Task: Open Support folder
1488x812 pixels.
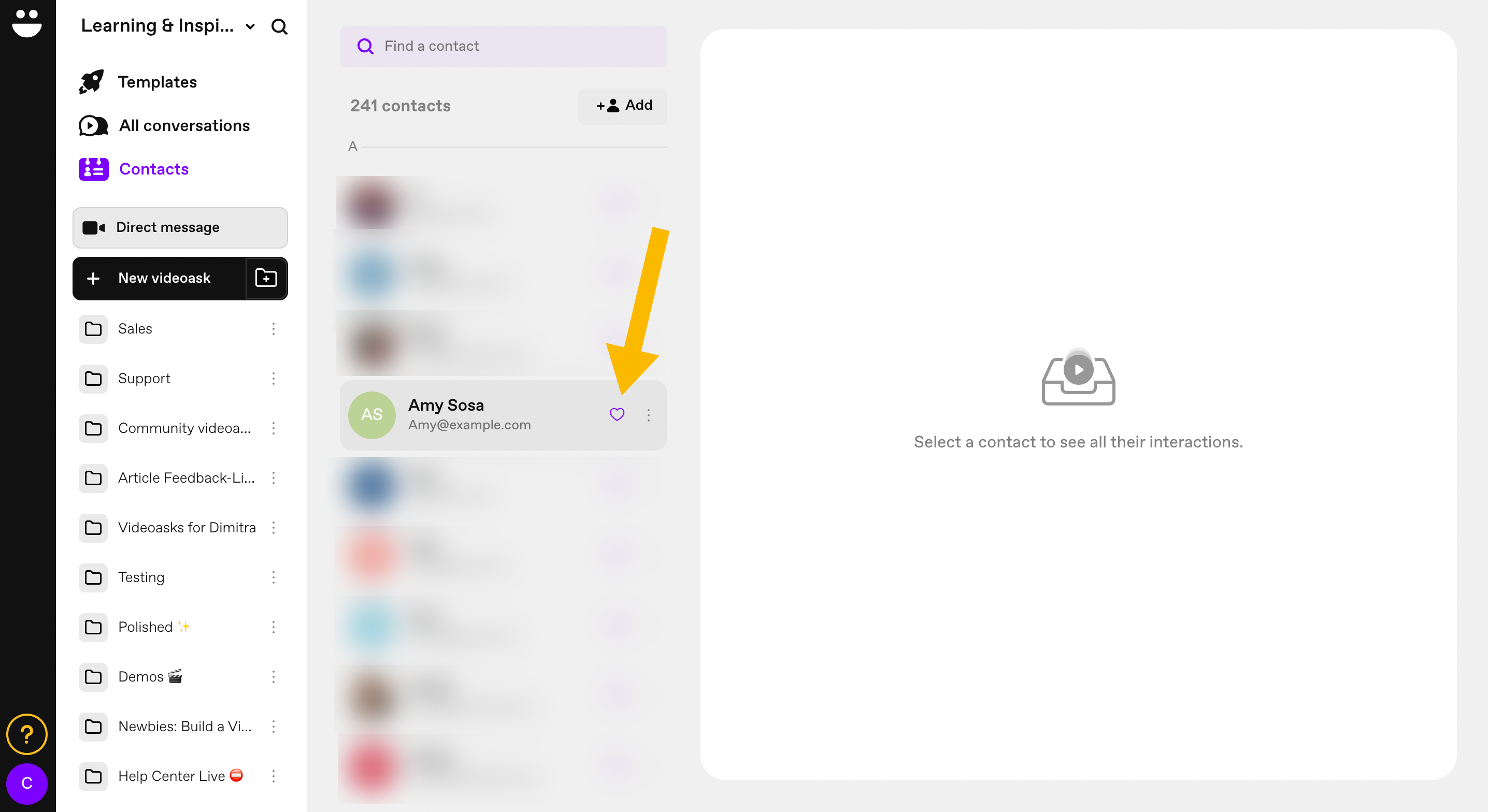Action: click(144, 378)
